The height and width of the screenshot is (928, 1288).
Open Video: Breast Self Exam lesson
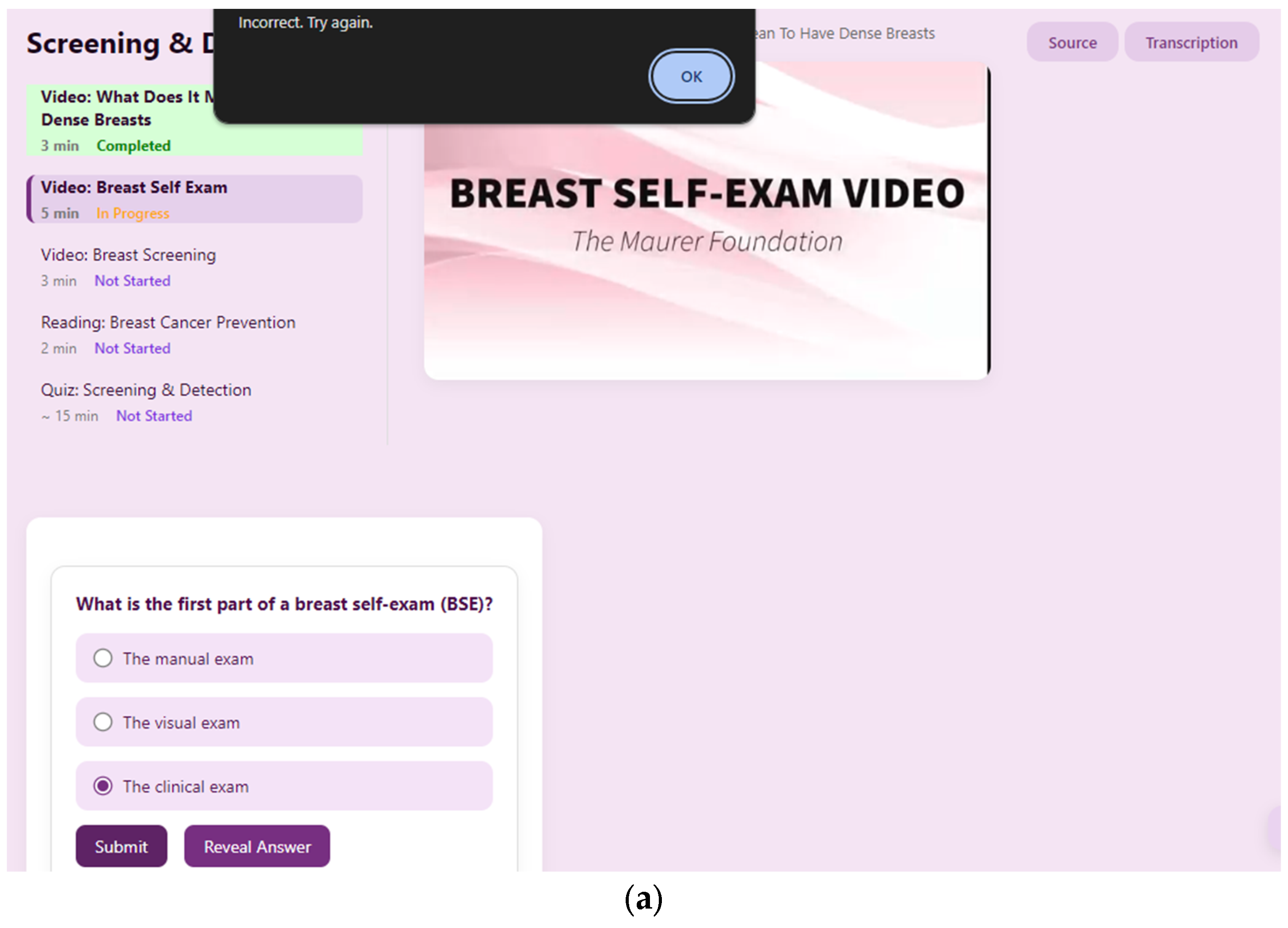pos(134,187)
